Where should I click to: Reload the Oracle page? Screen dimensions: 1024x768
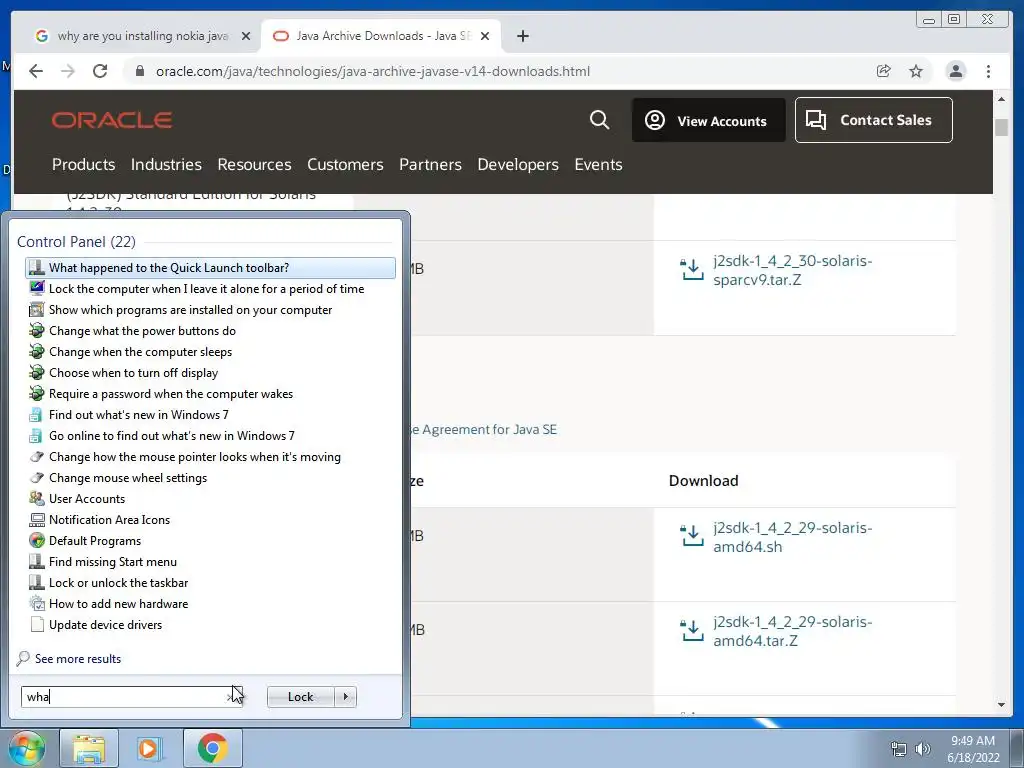[100, 71]
